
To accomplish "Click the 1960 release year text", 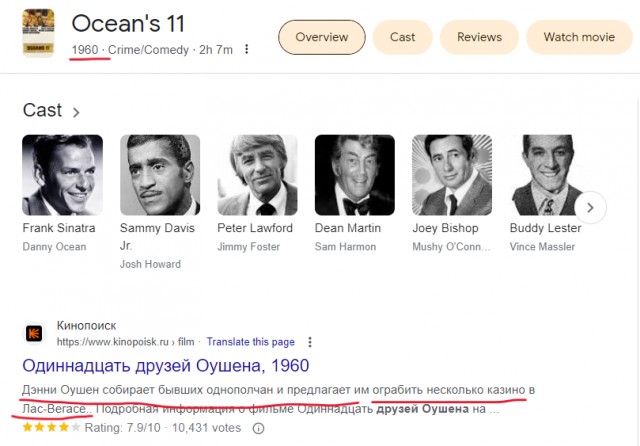I will 85,50.
